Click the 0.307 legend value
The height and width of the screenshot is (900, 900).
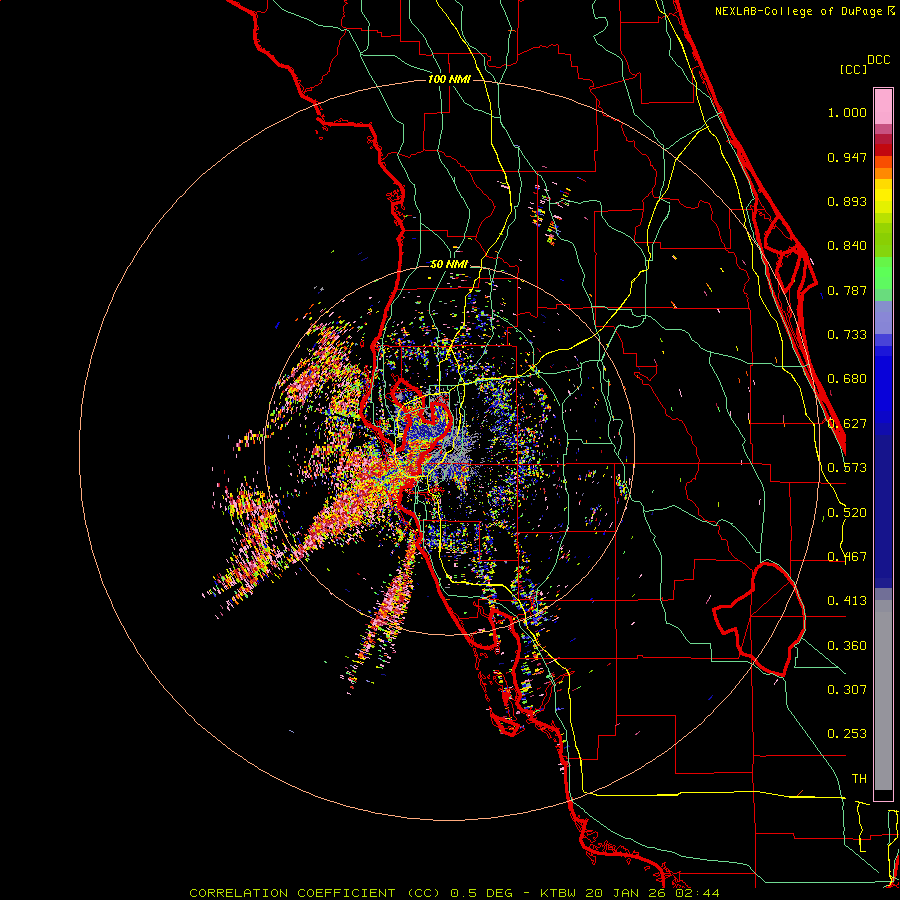pyautogui.click(x=847, y=690)
